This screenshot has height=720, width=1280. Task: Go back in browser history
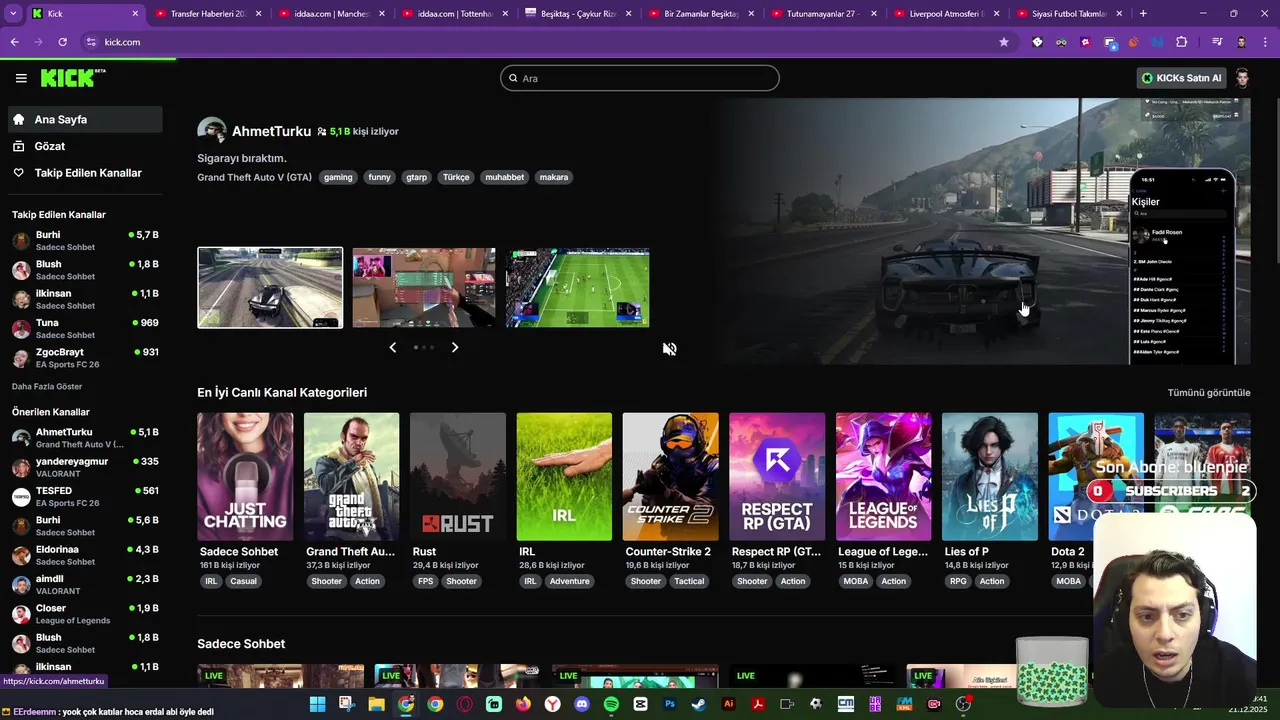click(14, 42)
